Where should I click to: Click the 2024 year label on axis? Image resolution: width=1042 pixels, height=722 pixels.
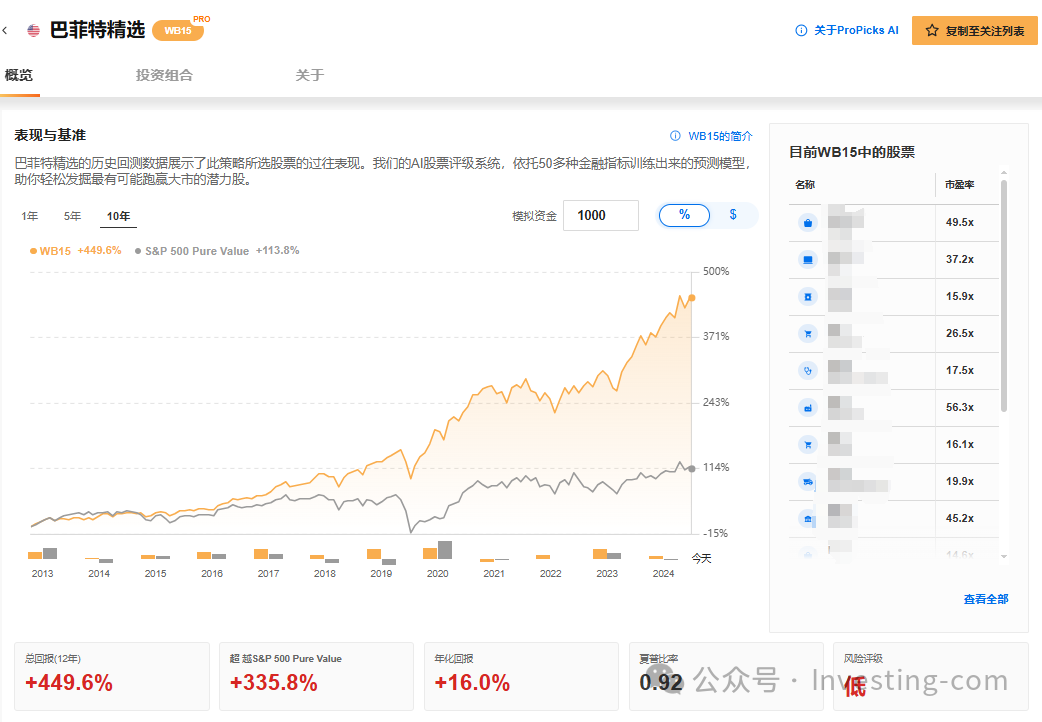click(x=663, y=574)
